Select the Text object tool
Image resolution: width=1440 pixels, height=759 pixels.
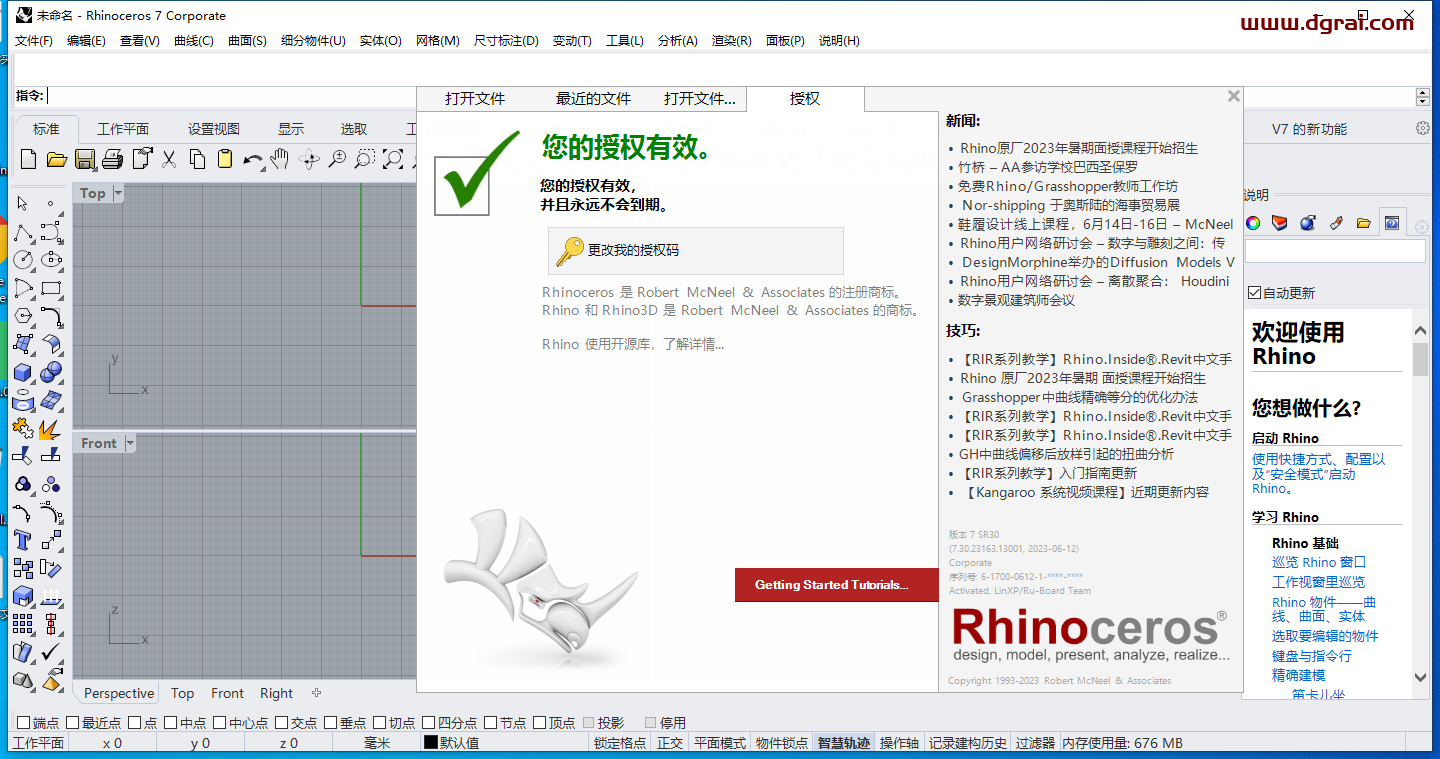[23, 541]
